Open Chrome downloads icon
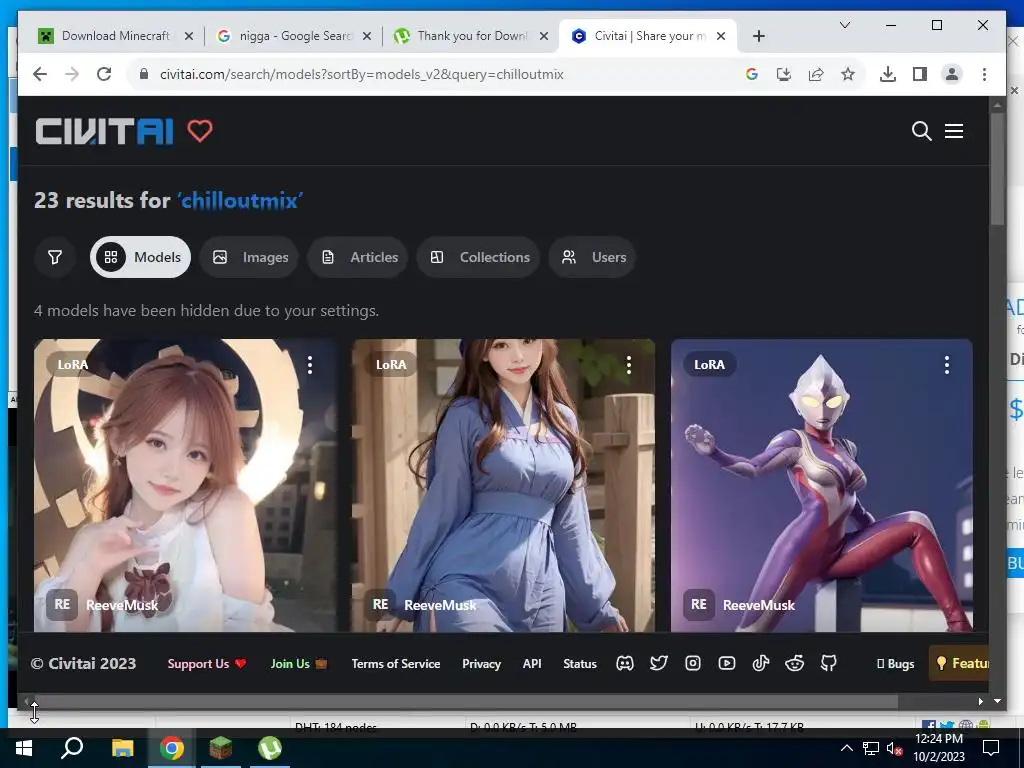Image resolution: width=1024 pixels, height=768 pixels. [x=888, y=74]
